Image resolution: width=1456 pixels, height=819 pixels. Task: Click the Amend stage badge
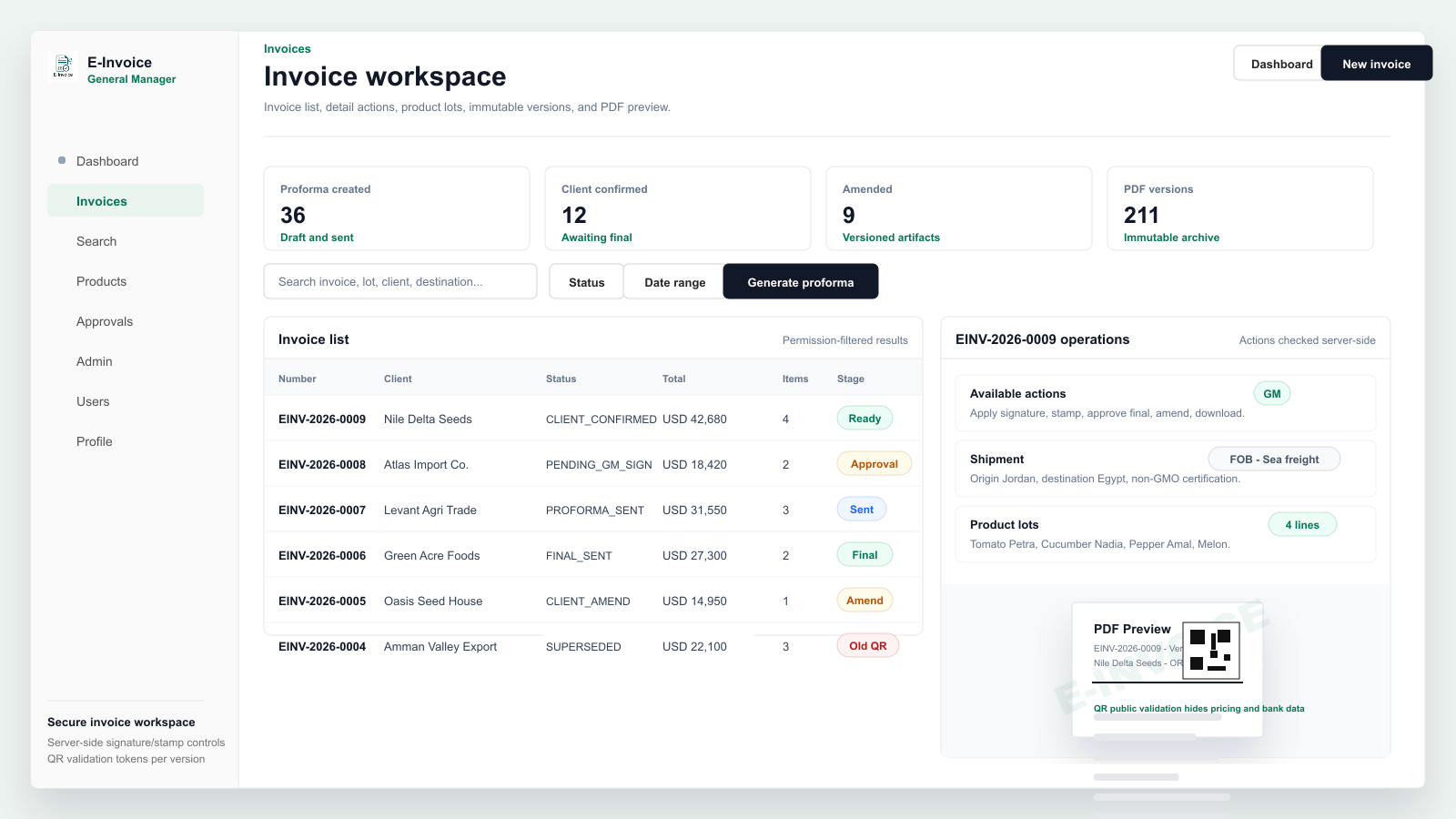[x=864, y=601]
